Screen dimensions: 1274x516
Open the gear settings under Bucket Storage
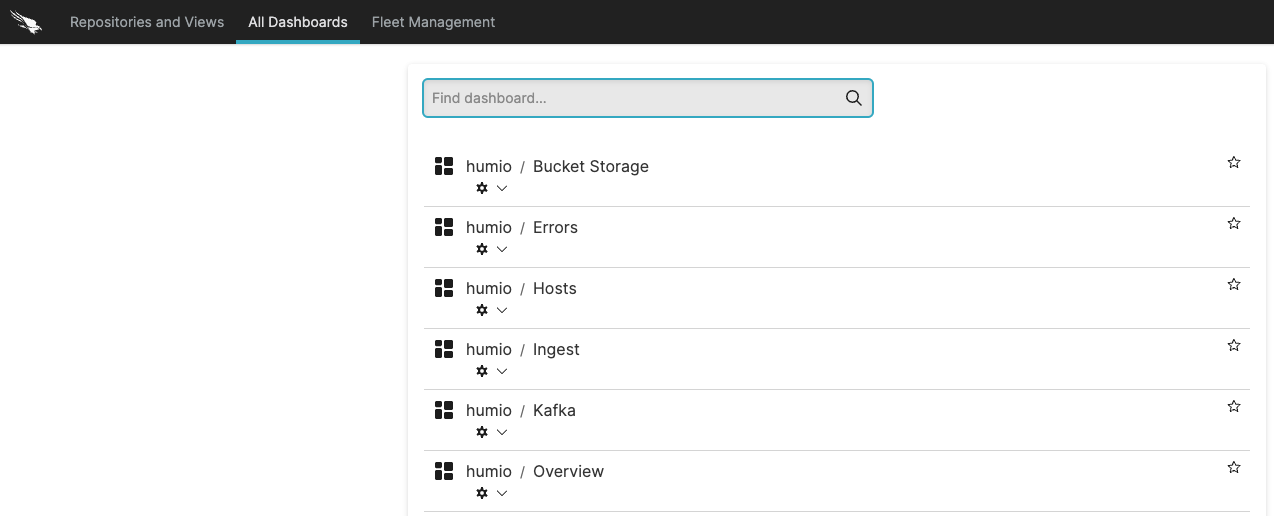[x=482, y=188]
